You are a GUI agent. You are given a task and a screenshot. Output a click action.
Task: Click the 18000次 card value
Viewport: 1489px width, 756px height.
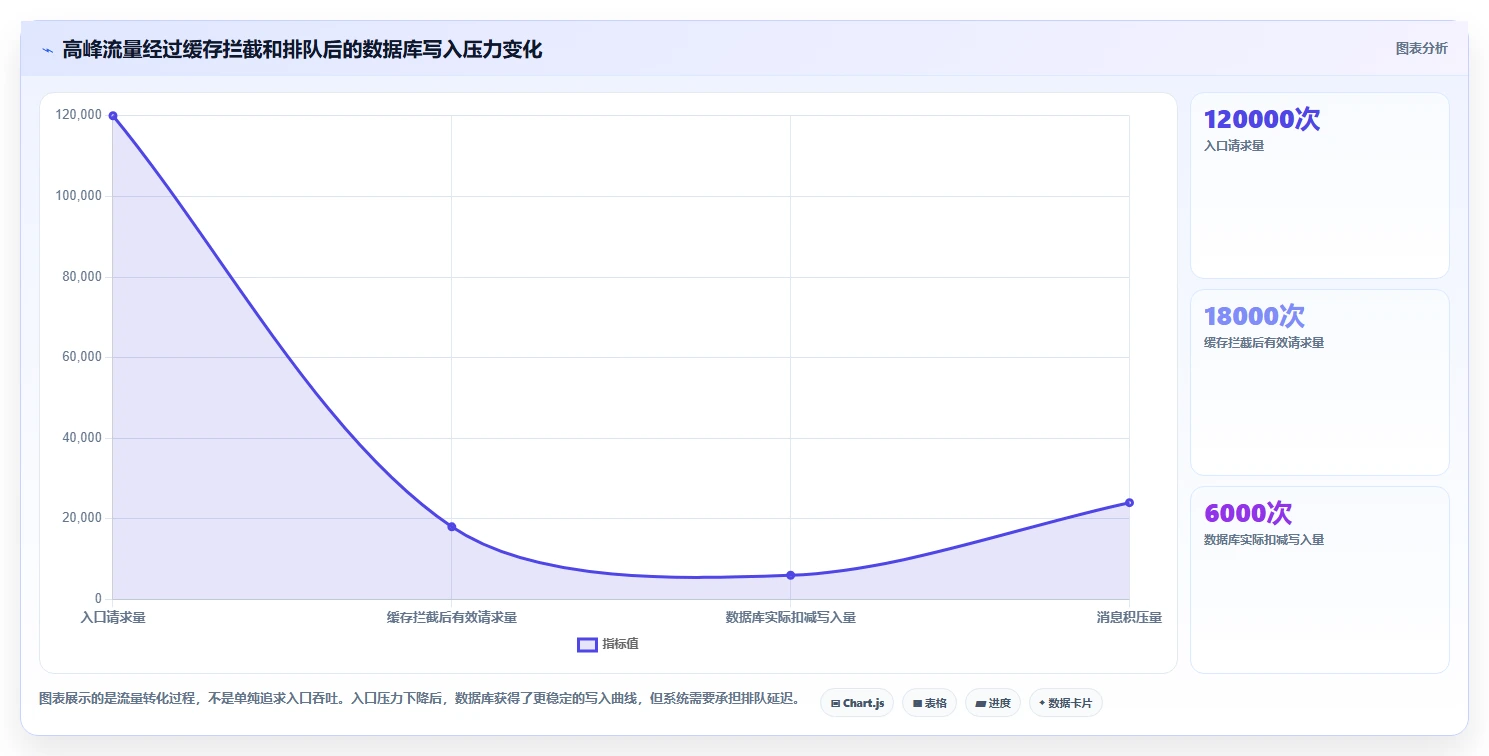(x=1254, y=317)
